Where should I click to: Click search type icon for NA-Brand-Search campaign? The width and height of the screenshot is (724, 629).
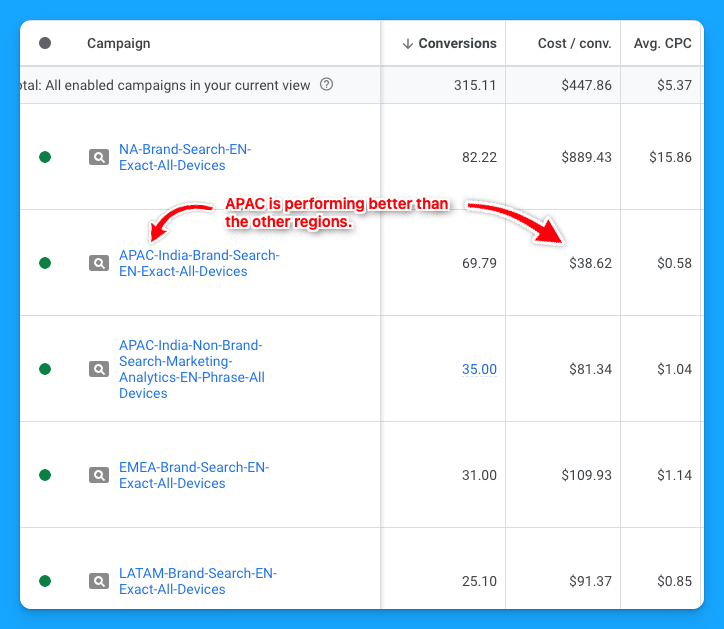point(99,157)
